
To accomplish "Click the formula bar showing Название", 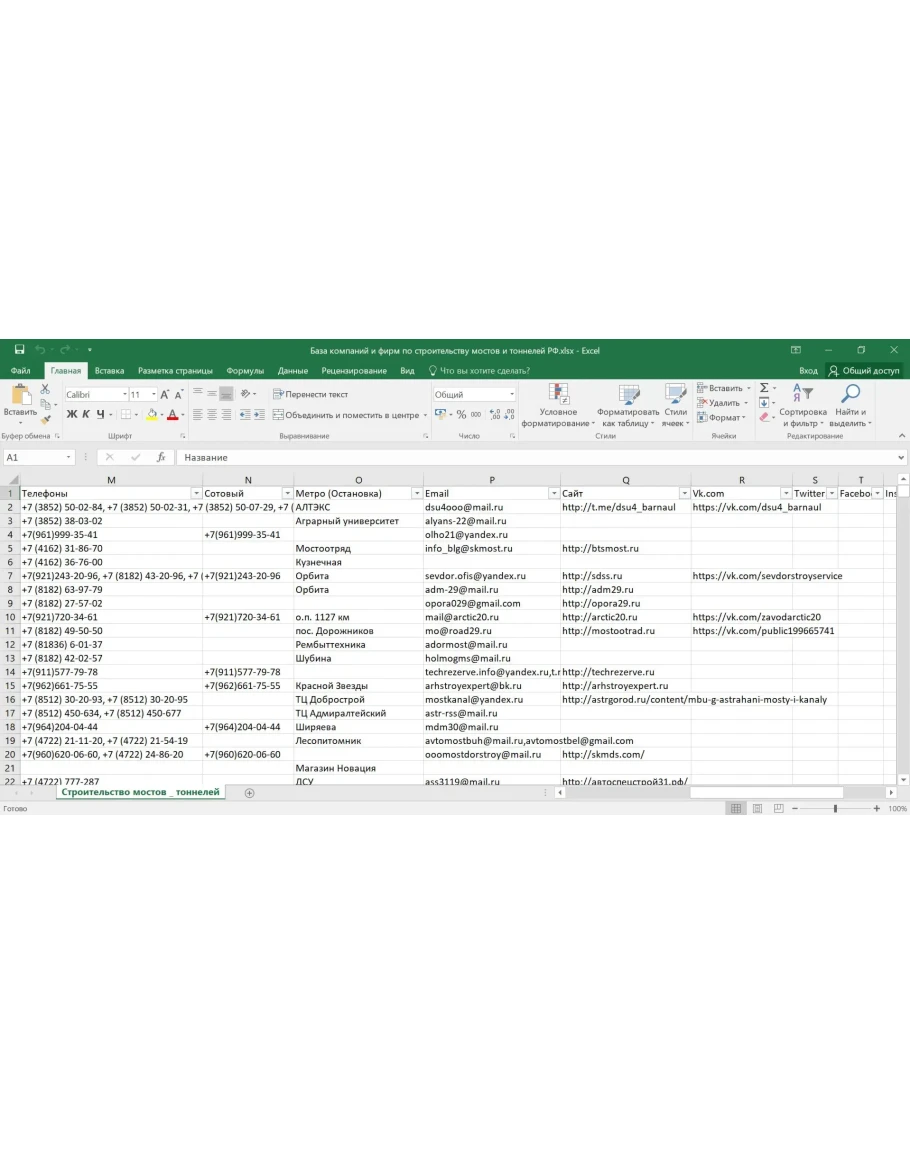I will [541, 457].
